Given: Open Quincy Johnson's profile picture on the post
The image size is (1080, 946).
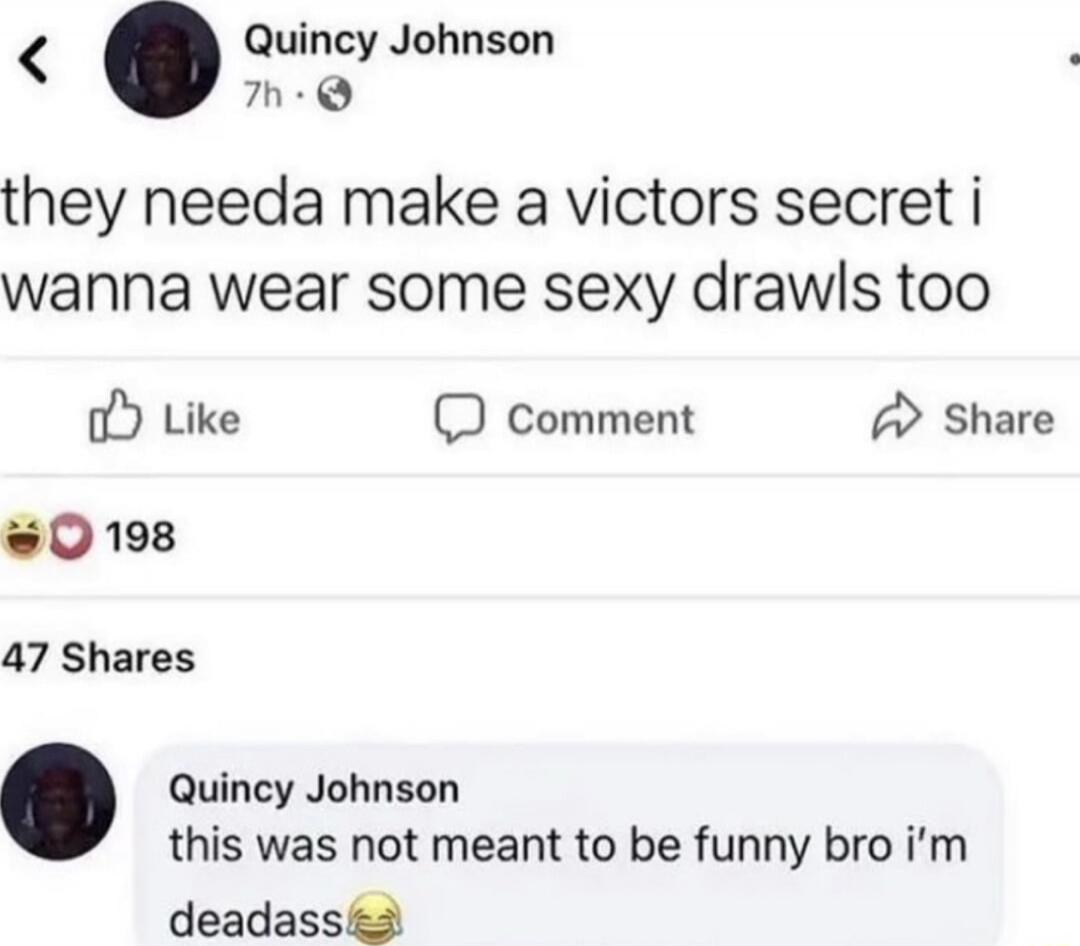Looking at the screenshot, I should pyautogui.click(x=165, y=62).
